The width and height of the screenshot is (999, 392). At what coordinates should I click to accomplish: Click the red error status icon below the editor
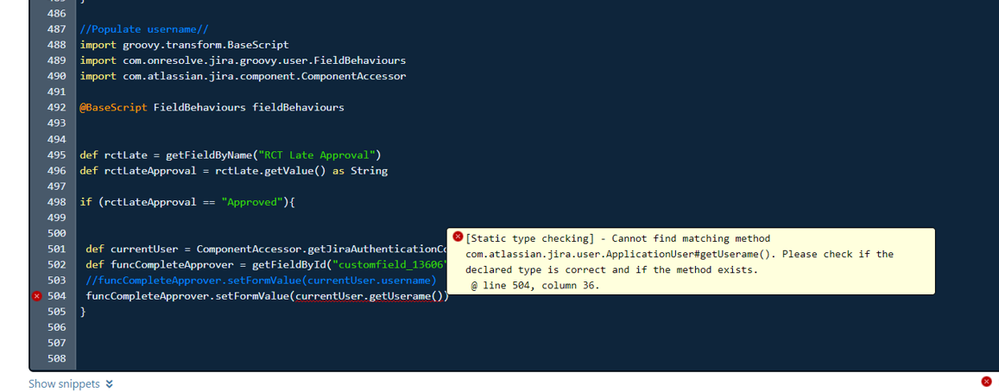[986, 381]
